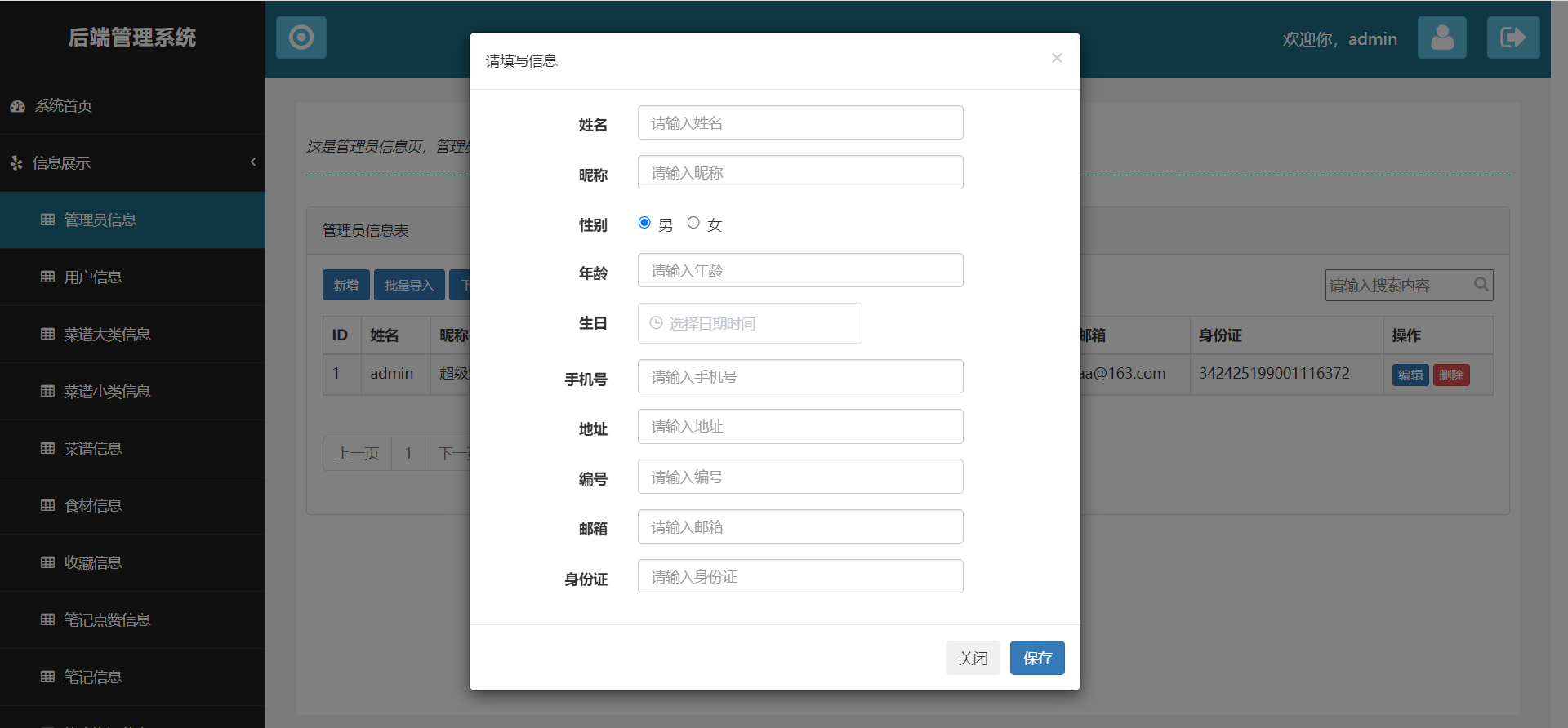Select the 男 gender radio button

click(x=644, y=223)
